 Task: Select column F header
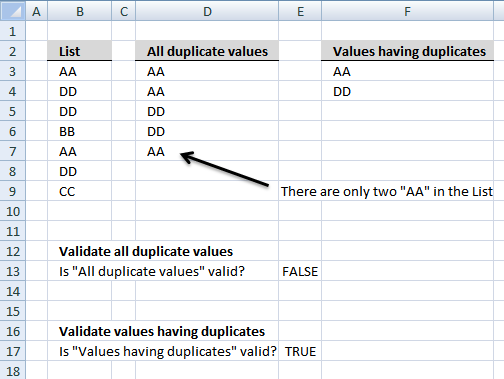coord(407,11)
